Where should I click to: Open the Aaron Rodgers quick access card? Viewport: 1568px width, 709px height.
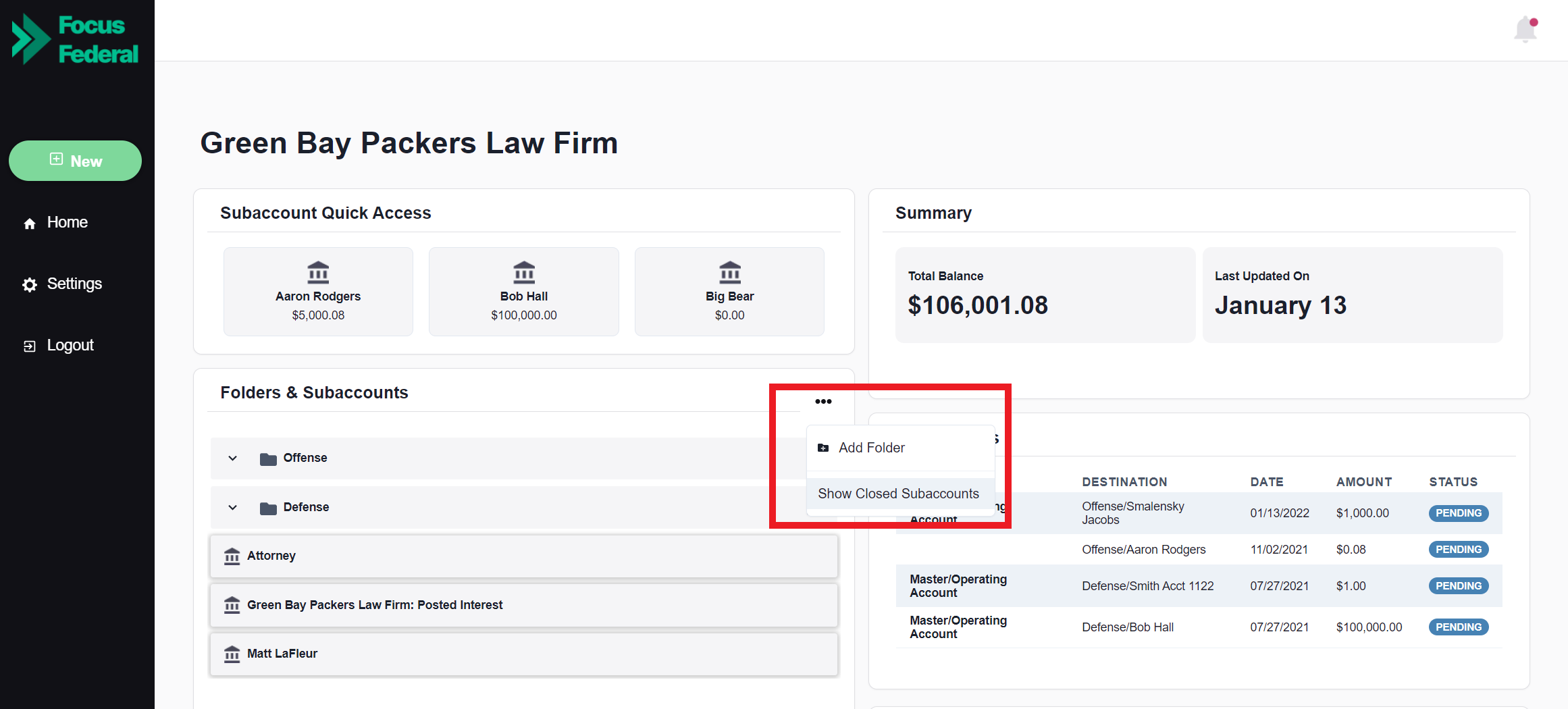pyautogui.click(x=318, y=291)
